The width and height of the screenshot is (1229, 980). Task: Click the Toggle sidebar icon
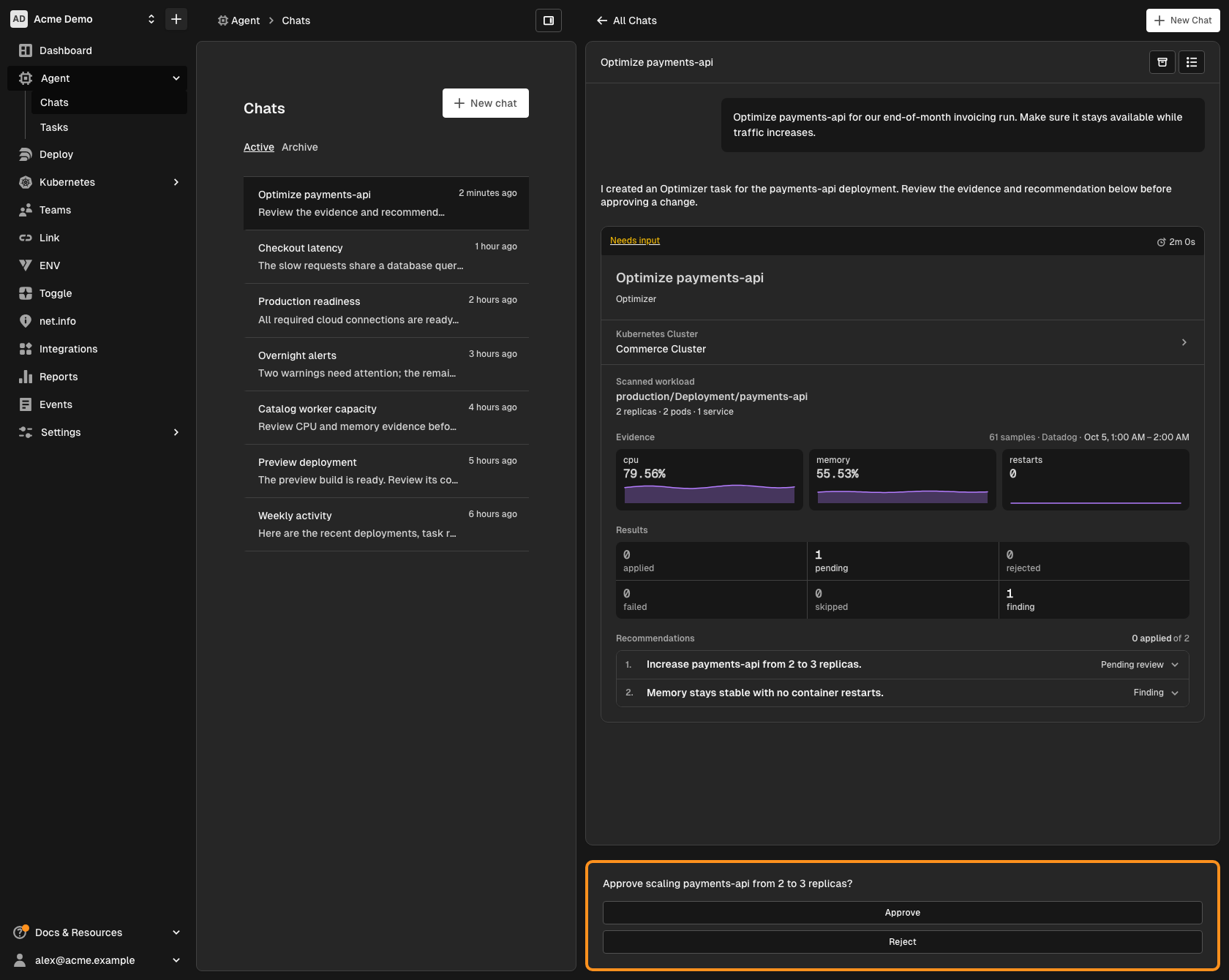pos(26,293)
